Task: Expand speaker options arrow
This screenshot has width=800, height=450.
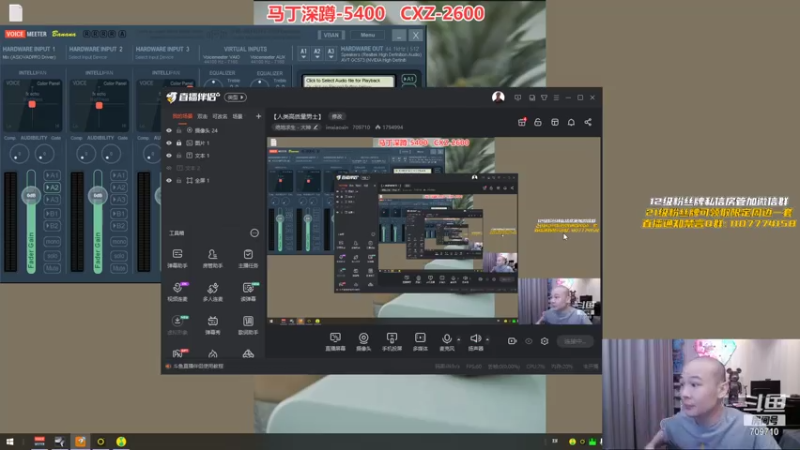Action: pyautogui.click(x=487, y=339)
